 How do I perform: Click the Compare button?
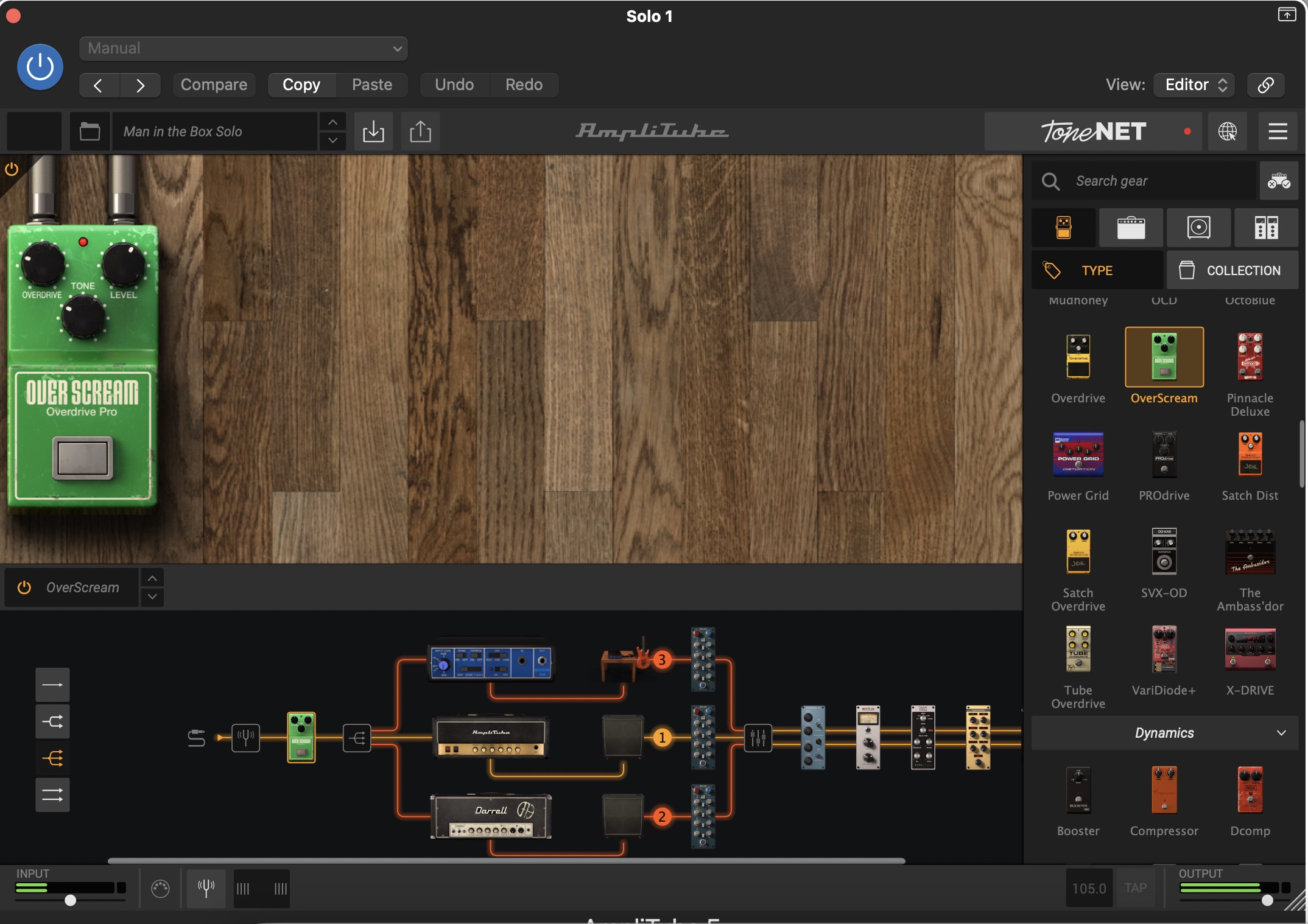(214, 85)
